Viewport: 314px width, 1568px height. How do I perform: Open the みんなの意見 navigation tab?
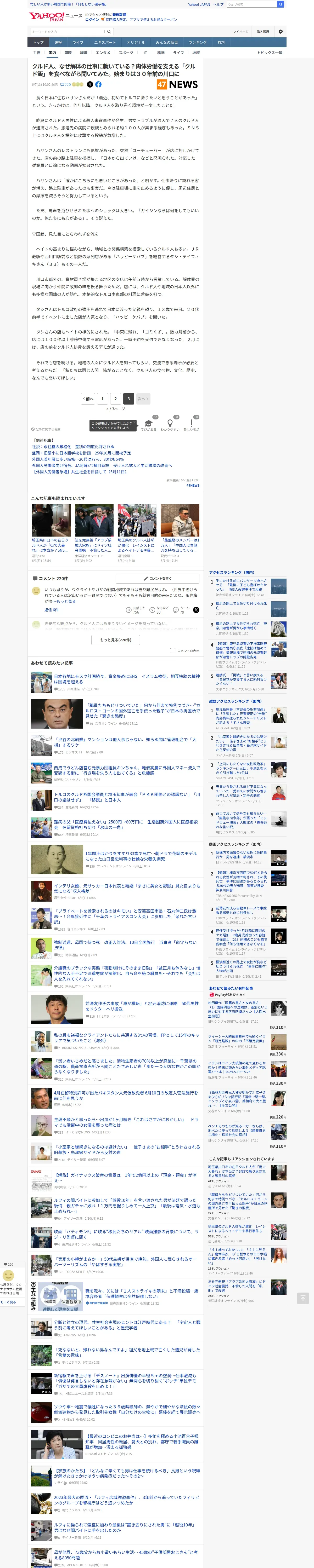click(x=166, y=43)
